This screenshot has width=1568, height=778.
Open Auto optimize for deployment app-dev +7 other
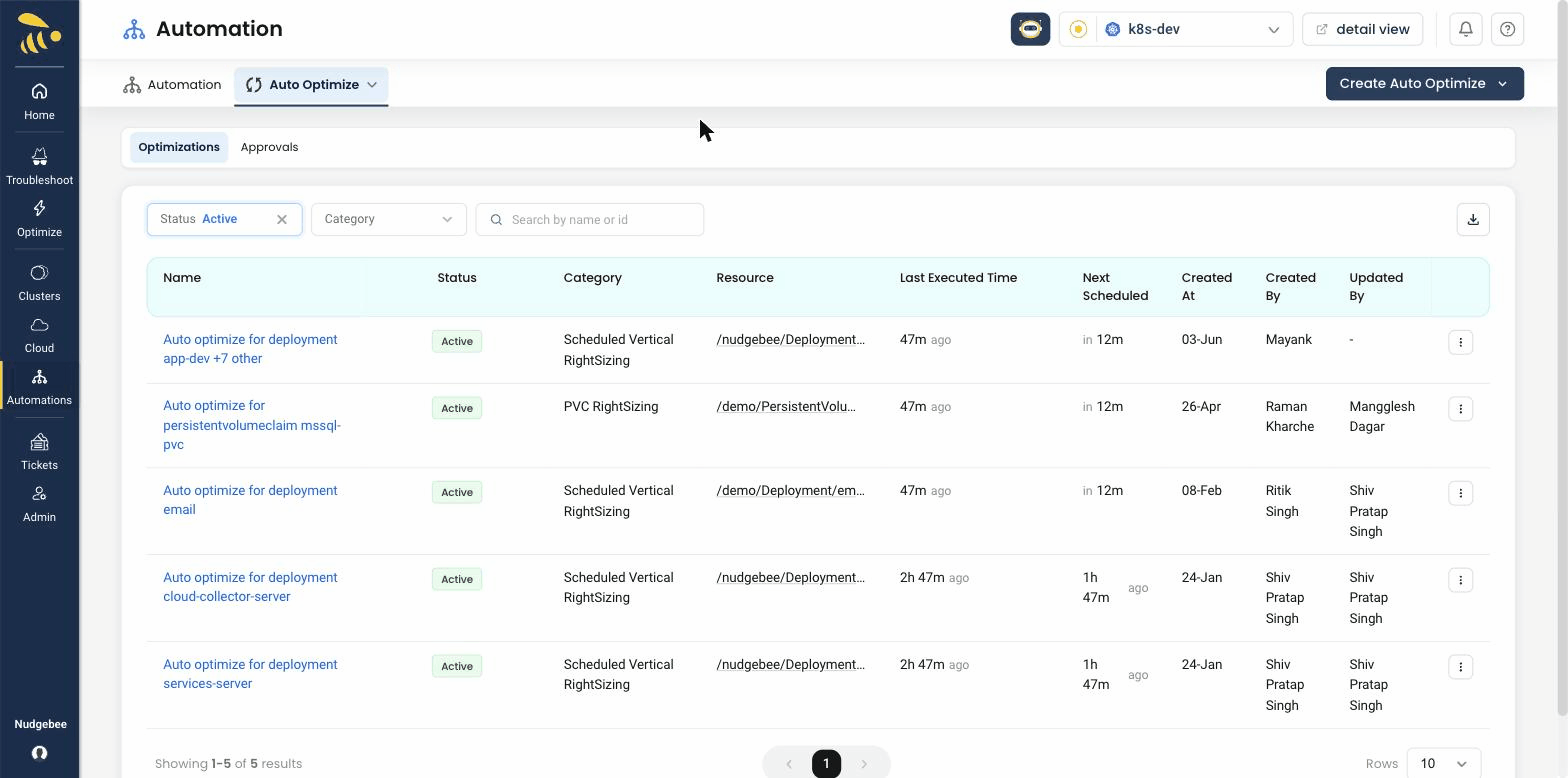(x=250, y=349)
